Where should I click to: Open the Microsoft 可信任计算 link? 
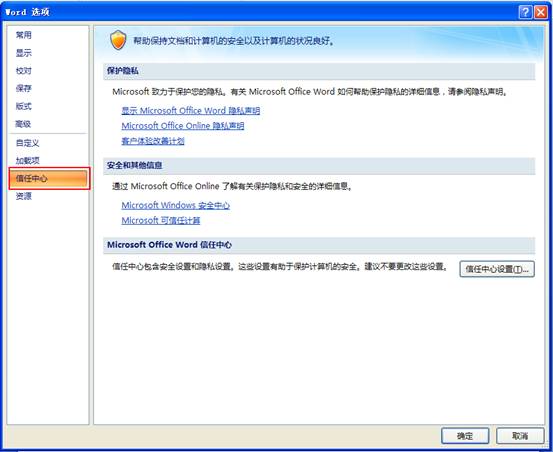click(161, 220)
